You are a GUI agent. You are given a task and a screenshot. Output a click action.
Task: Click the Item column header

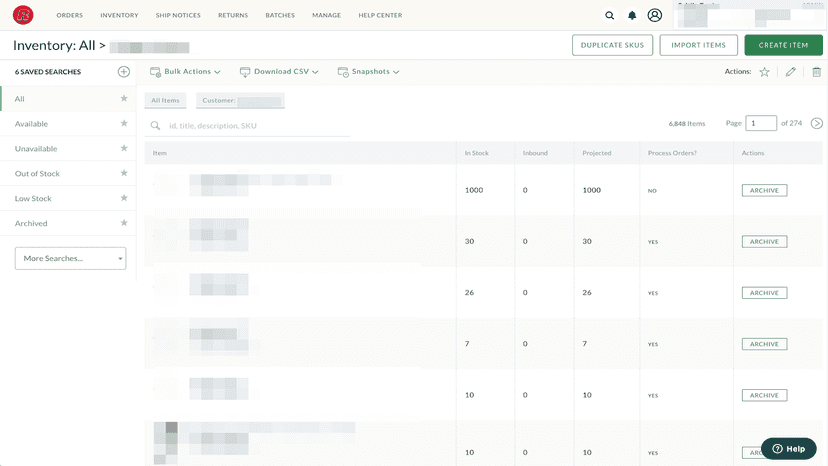pyautogui.click(x=159, y=153)
